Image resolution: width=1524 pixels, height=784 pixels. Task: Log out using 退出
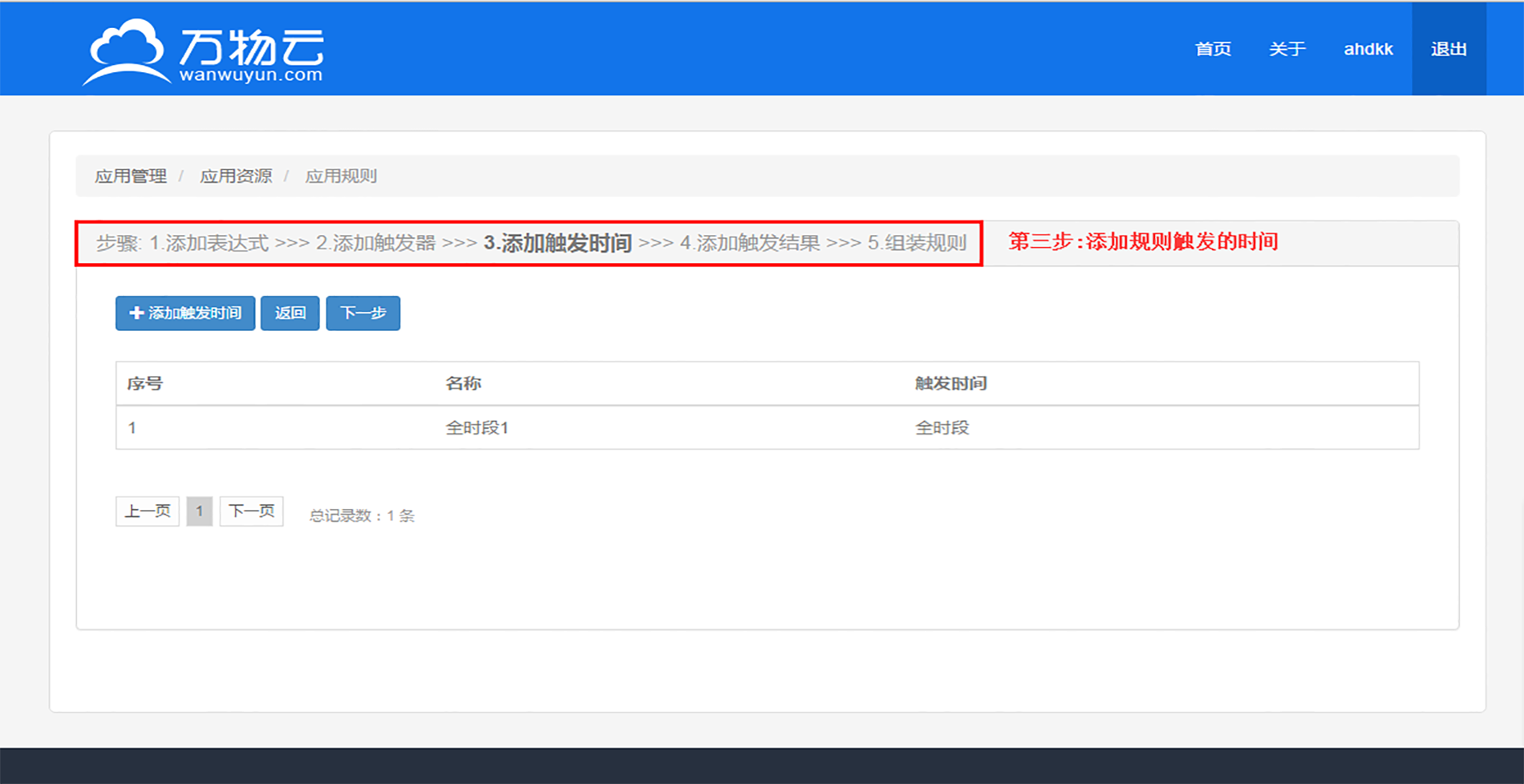tap(1448, 49)
